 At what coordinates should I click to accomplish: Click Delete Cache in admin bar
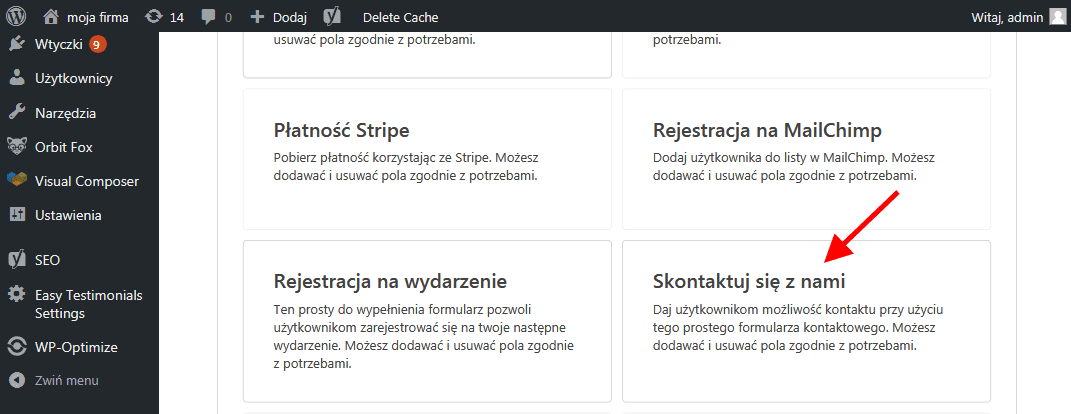[400, 17]
